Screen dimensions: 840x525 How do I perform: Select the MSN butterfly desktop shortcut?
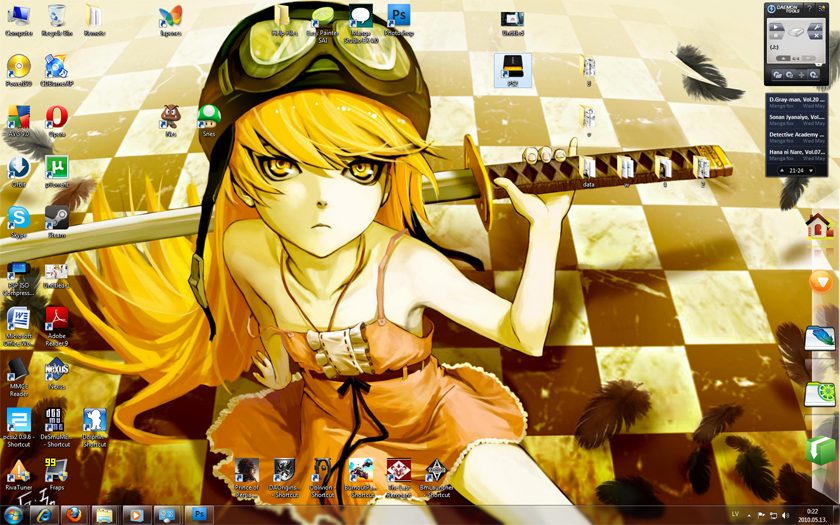pos(170,20)
